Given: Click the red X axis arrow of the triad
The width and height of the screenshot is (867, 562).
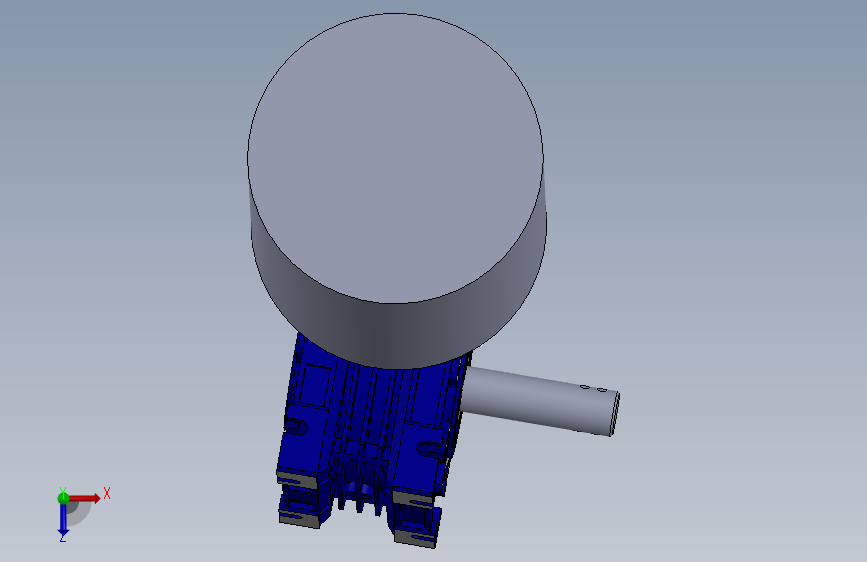Looking at the screenshot, I should coord(84,498).
